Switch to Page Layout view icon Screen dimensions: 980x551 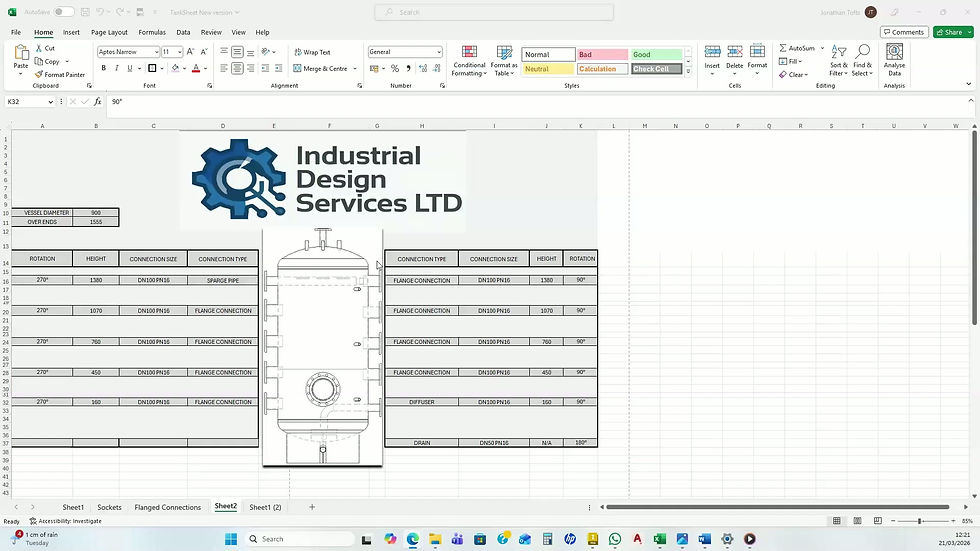coord(858,520)
